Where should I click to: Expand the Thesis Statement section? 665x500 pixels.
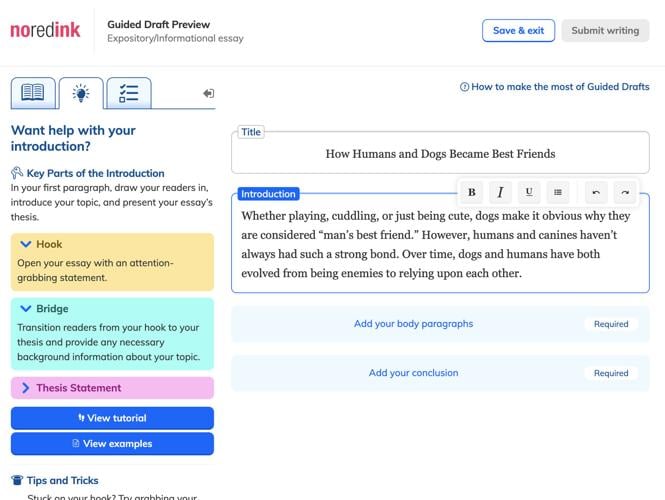pyautogui.click(x=112, y=388)
